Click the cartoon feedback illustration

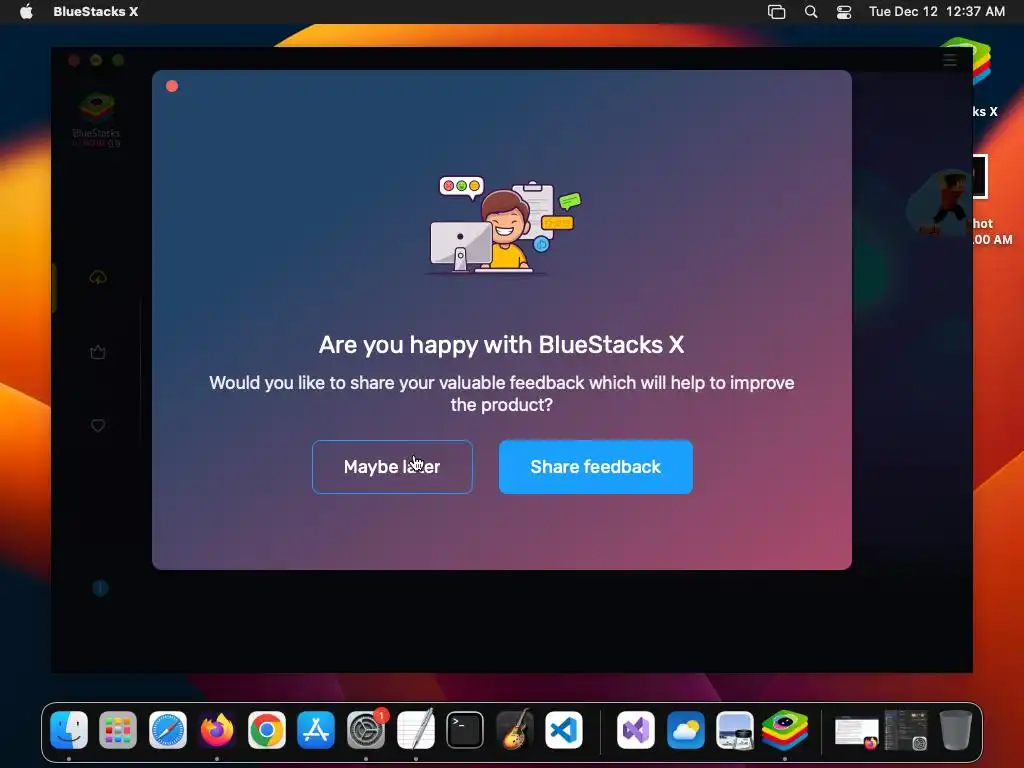504,225
